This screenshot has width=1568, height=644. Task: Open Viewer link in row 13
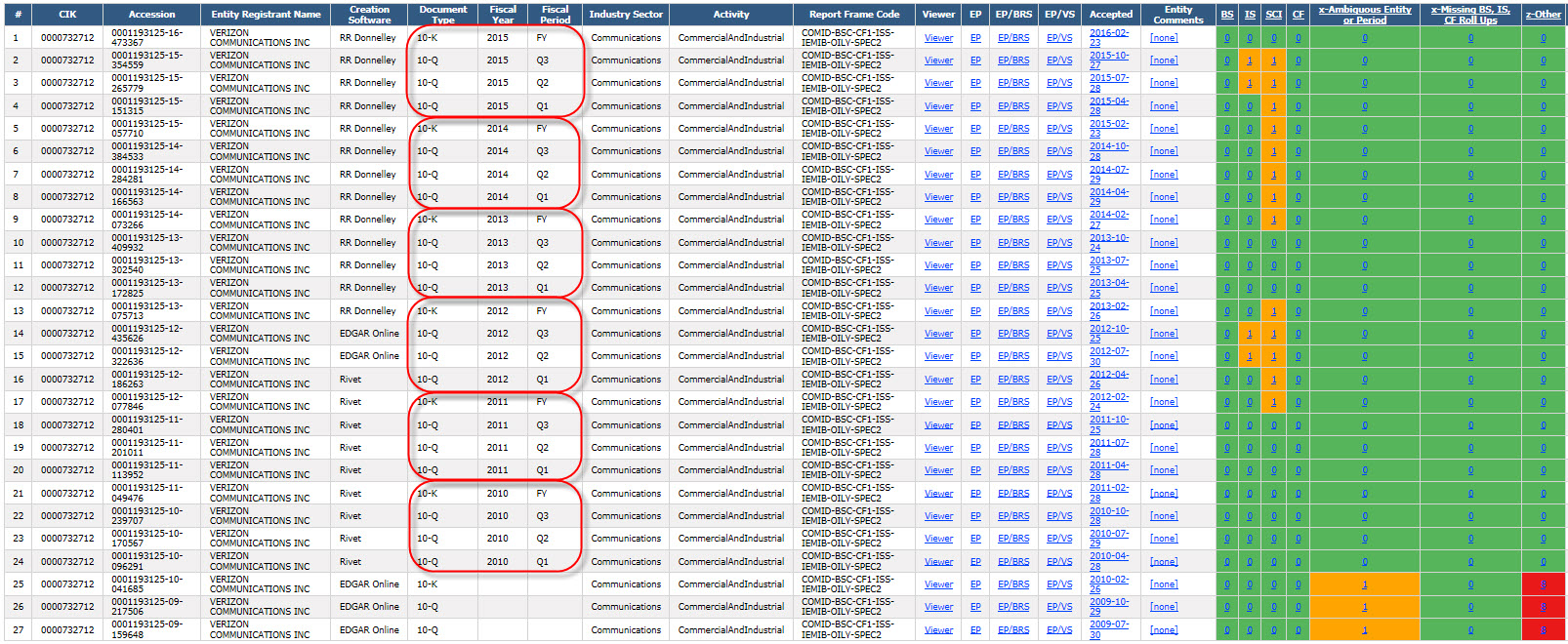point(938,311)
